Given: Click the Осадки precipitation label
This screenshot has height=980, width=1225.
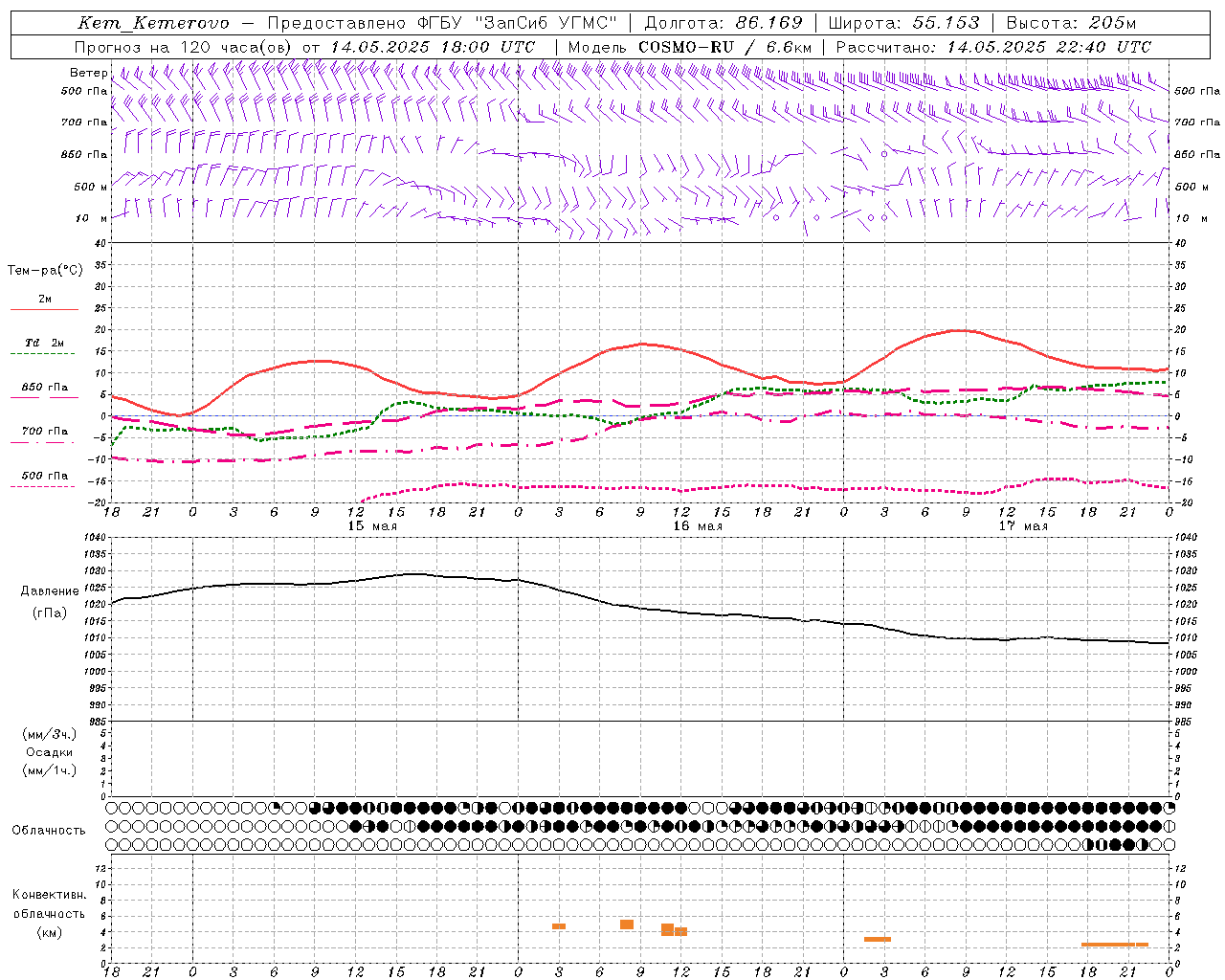Looking at the screenshot, I should (50, 752).
